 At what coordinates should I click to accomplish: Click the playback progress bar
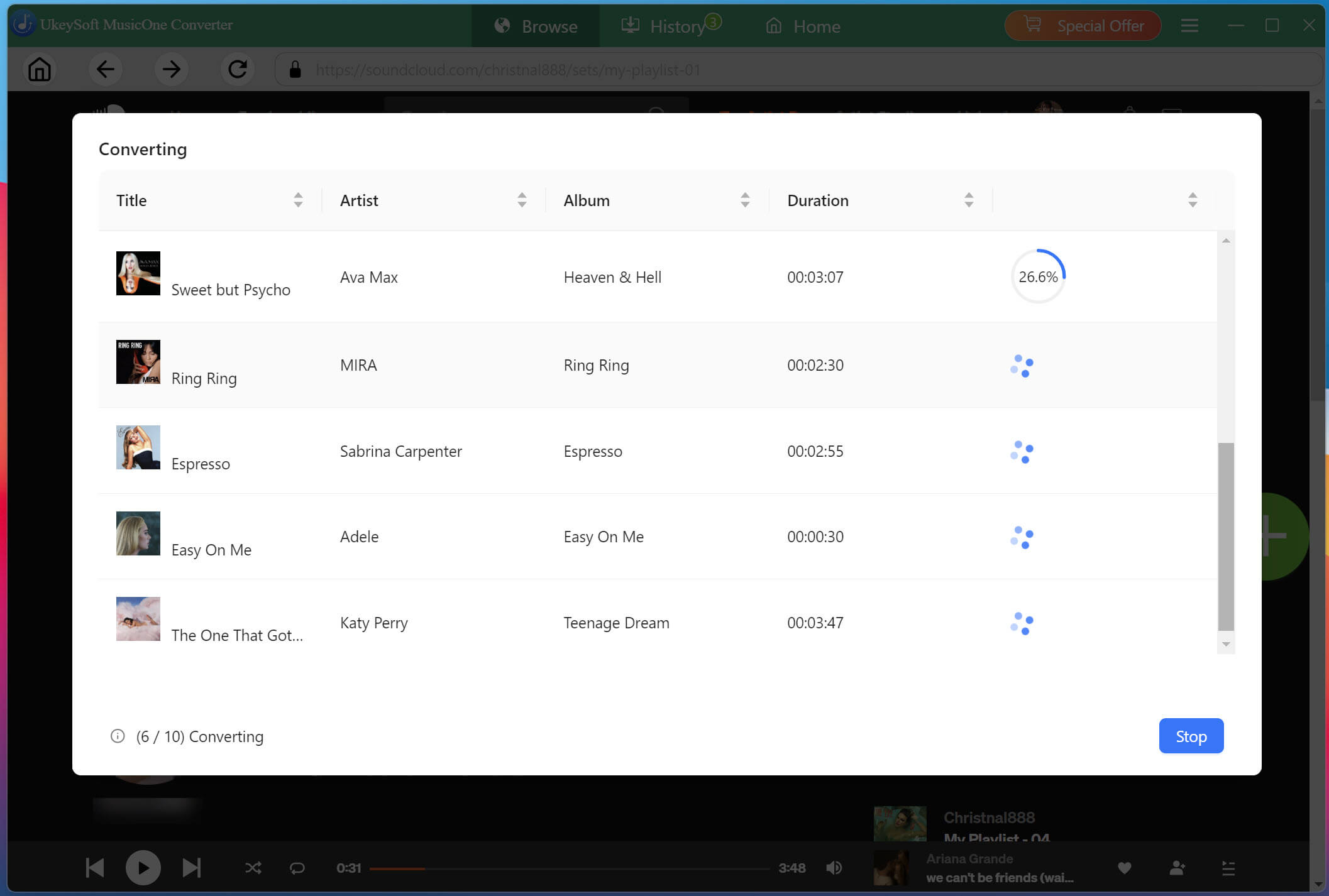(x=569, y=868)
